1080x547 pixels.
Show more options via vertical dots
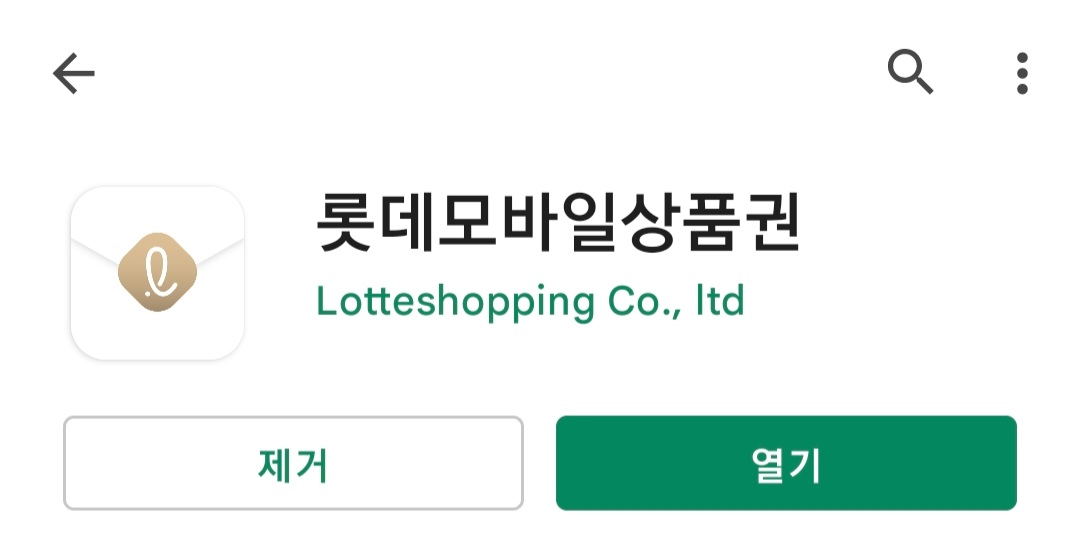(1022, 73)
